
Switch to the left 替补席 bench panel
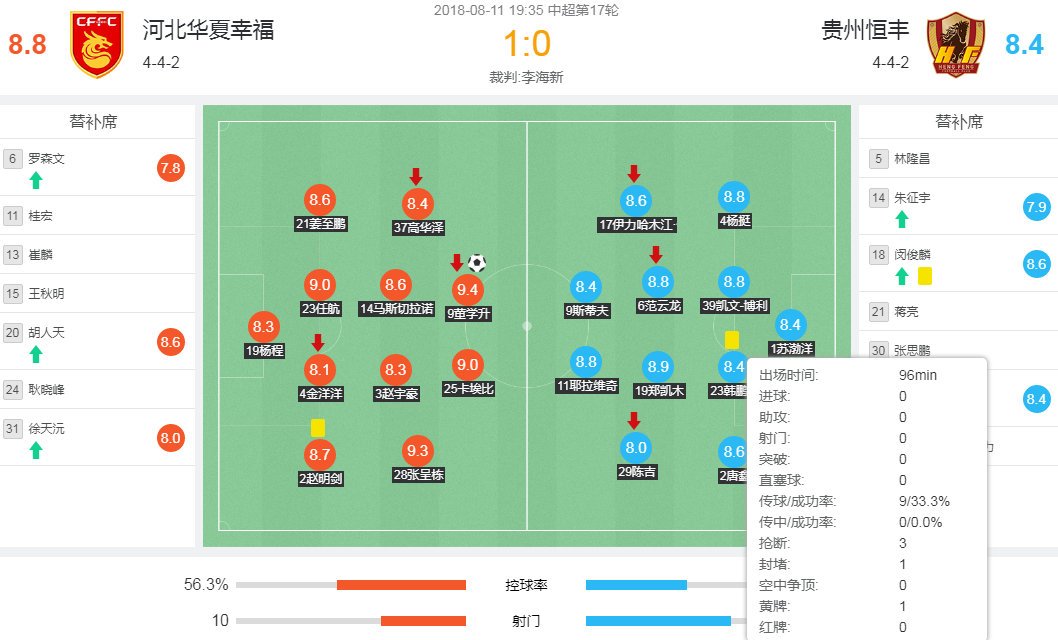click(x=96, y=120)
